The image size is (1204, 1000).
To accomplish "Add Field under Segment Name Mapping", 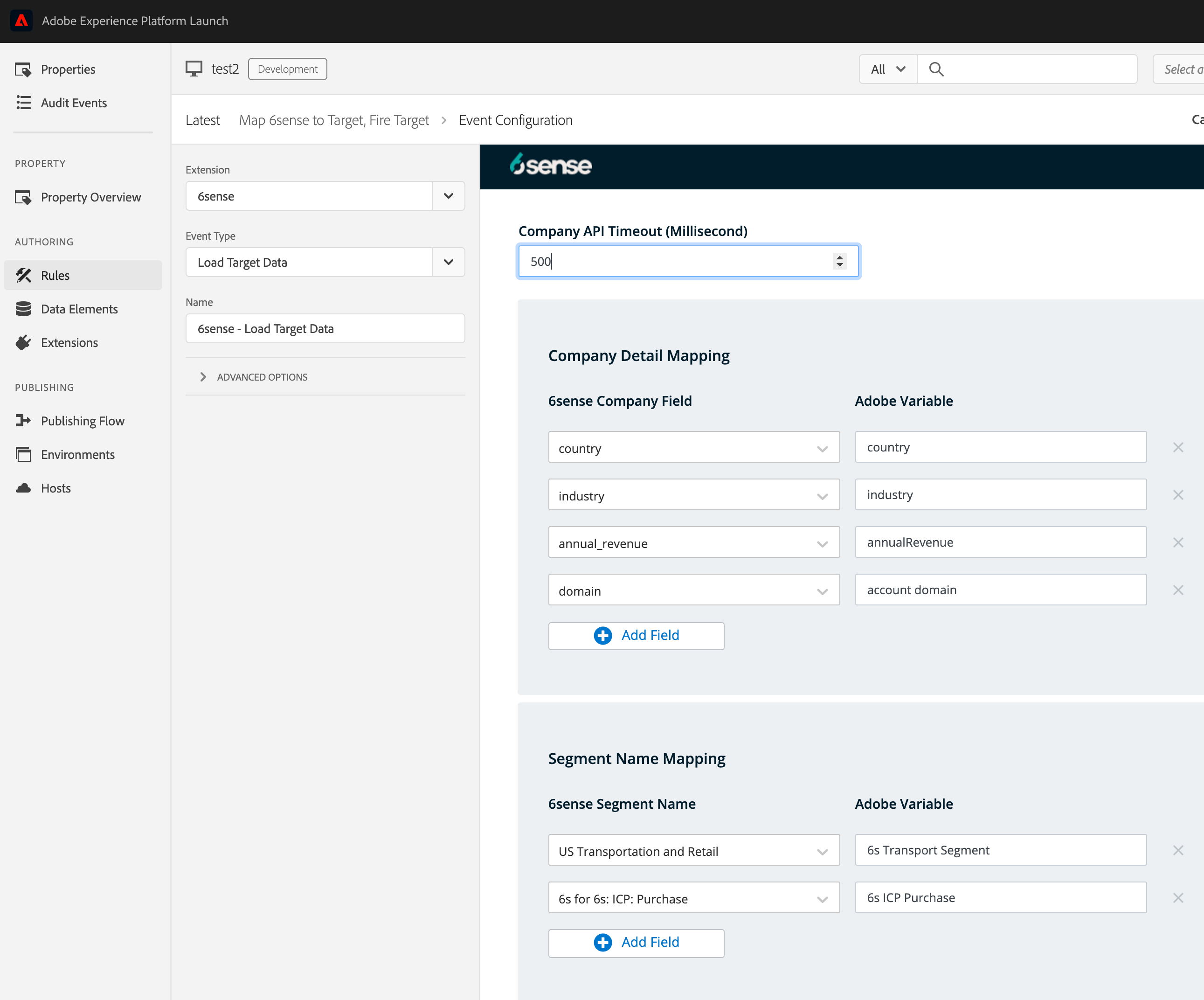I will 637,943.
